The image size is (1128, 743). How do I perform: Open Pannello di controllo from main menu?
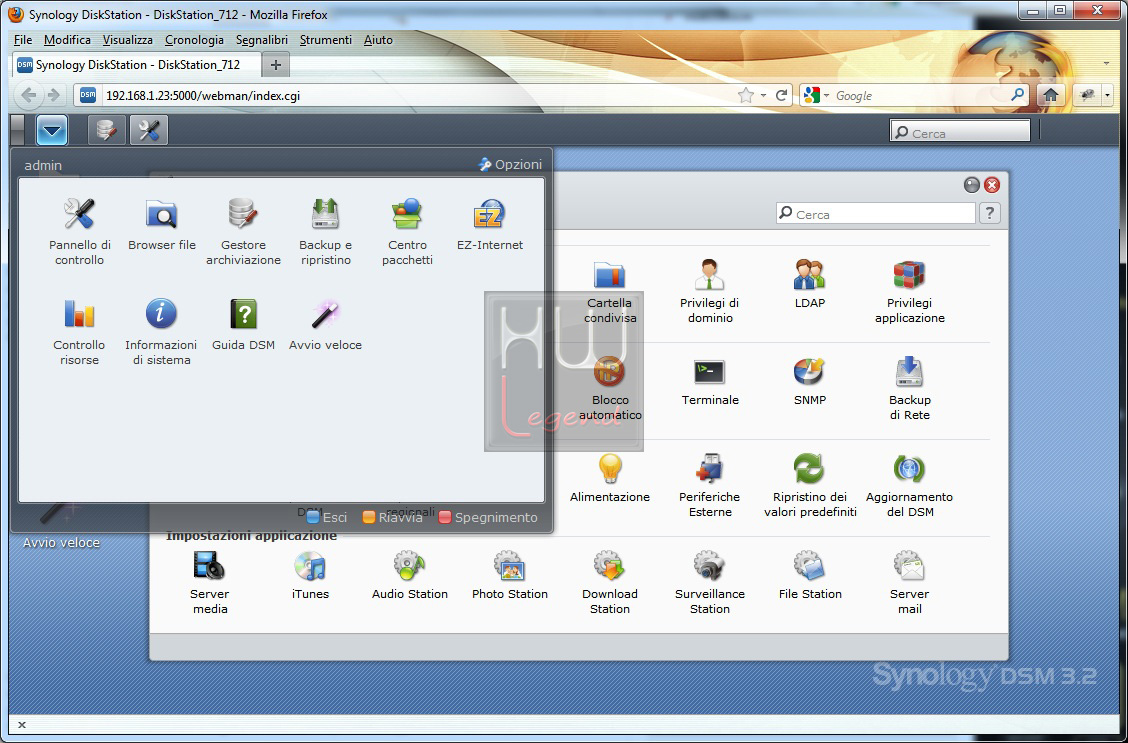point(79,232)
